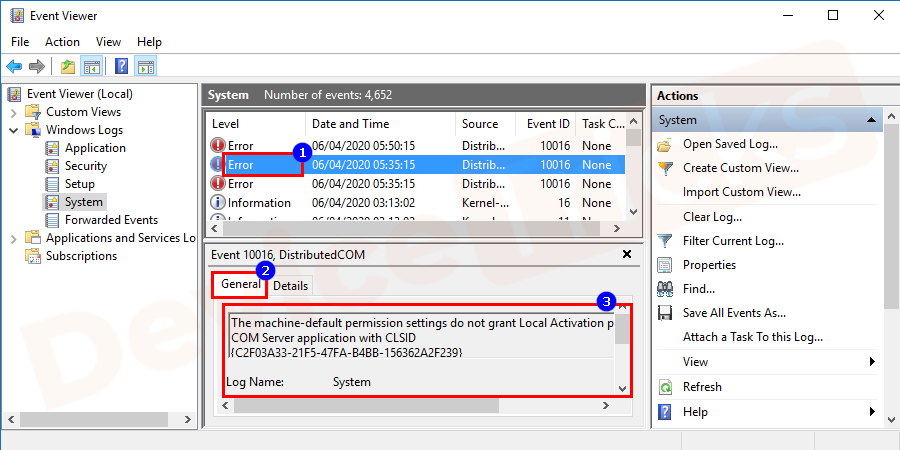
Task: Click the Create Custom View funnel icon
Action: (665, 168)
